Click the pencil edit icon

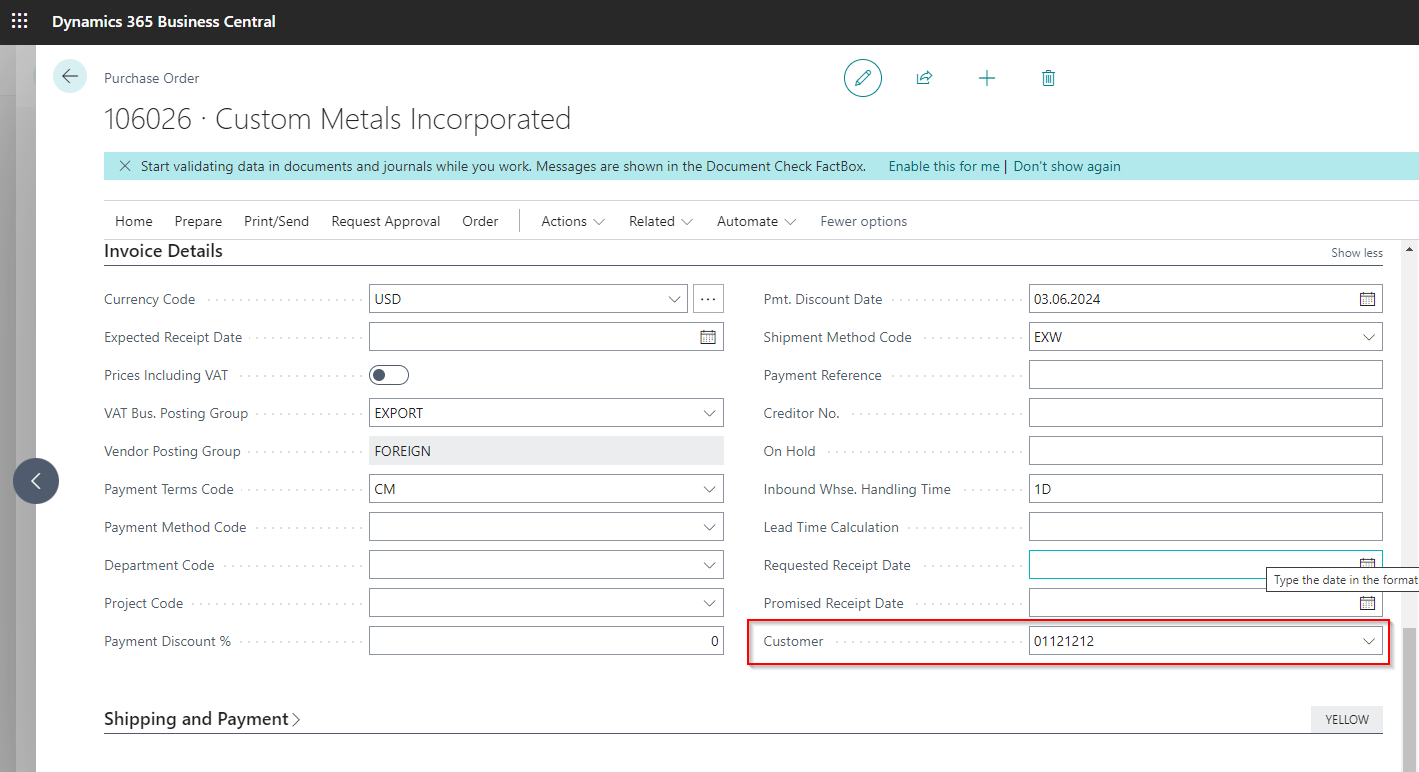pos(863,78)
